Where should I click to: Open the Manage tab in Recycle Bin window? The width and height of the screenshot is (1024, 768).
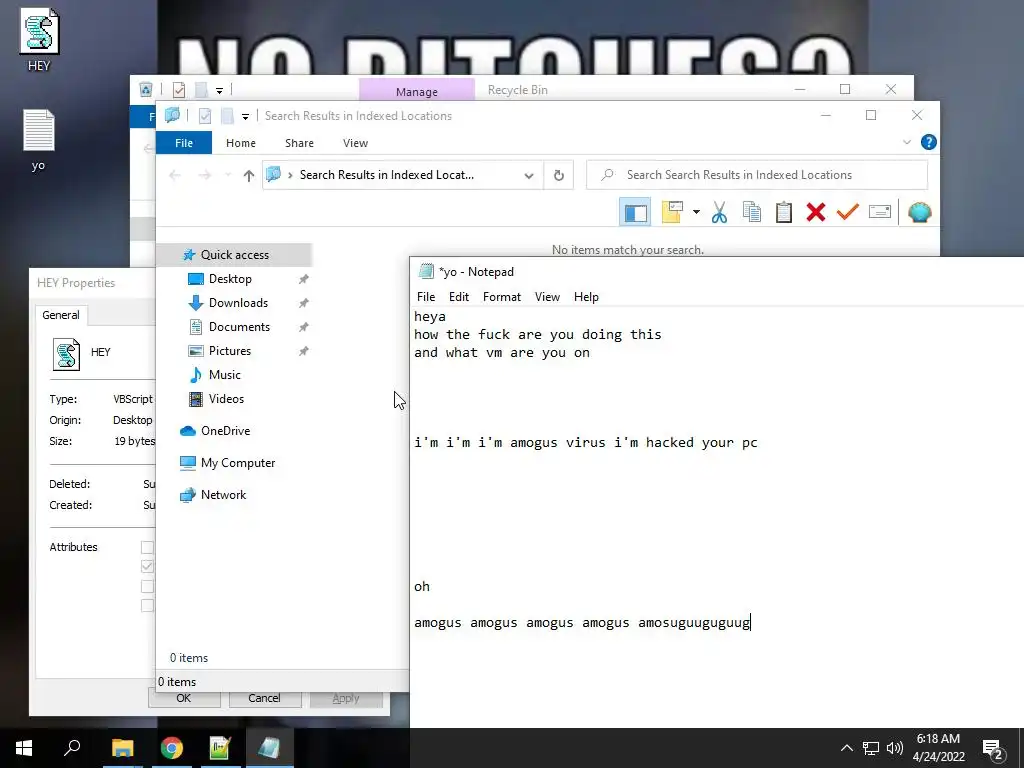[417, 91]
